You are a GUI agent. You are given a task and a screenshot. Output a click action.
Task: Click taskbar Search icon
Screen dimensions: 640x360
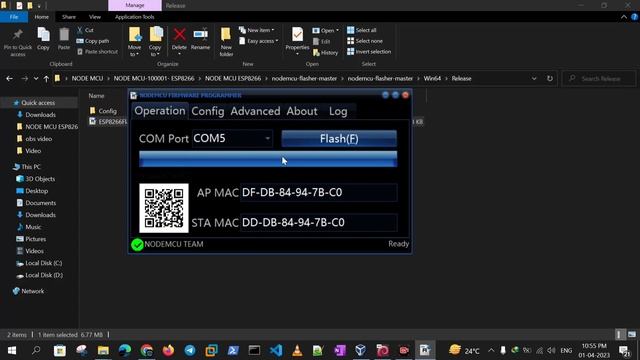coord(36,350)
